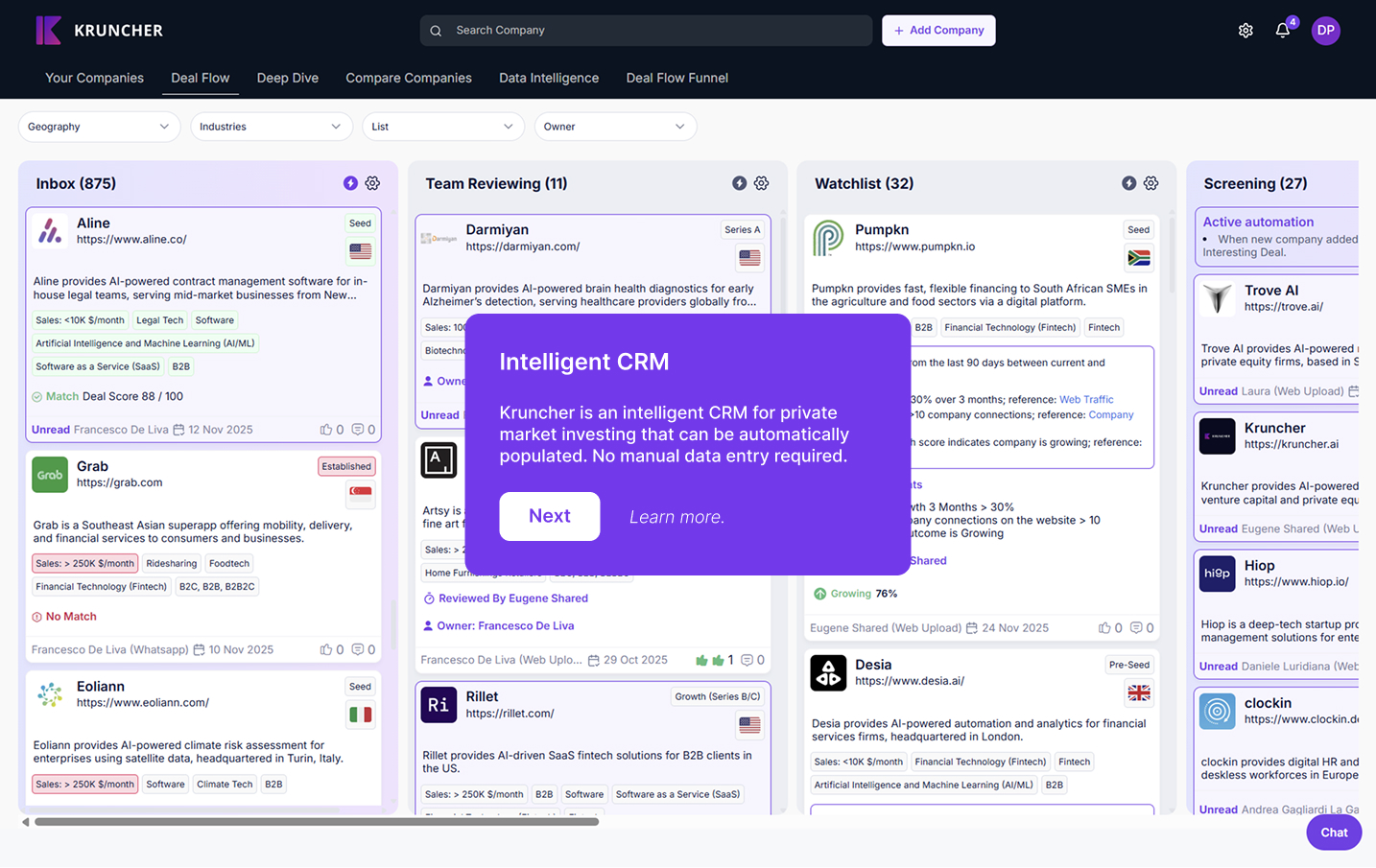Open the Deal Flow Funnel tab
The width and height of the screenshot is (1376, 868).
pyautogui.click(x=676, y=78)
